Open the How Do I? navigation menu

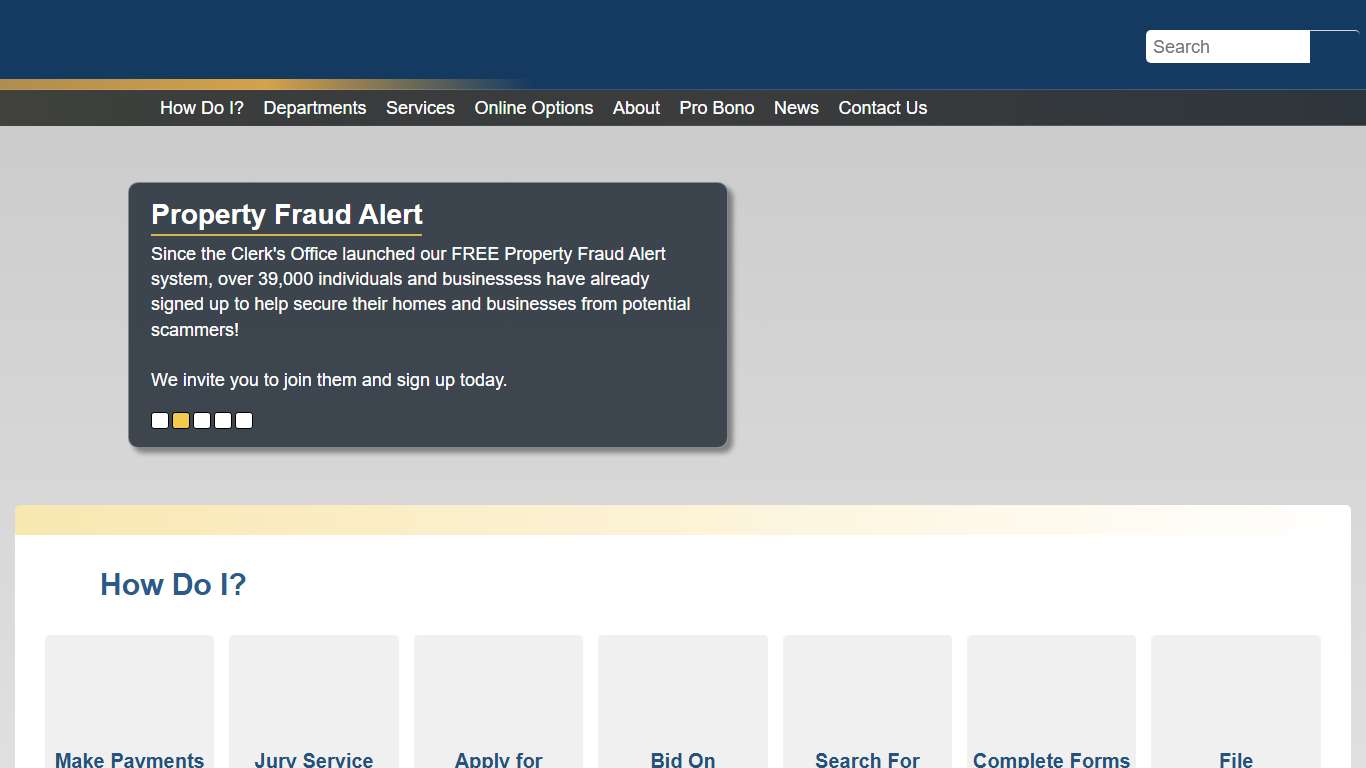click(201, 108)
